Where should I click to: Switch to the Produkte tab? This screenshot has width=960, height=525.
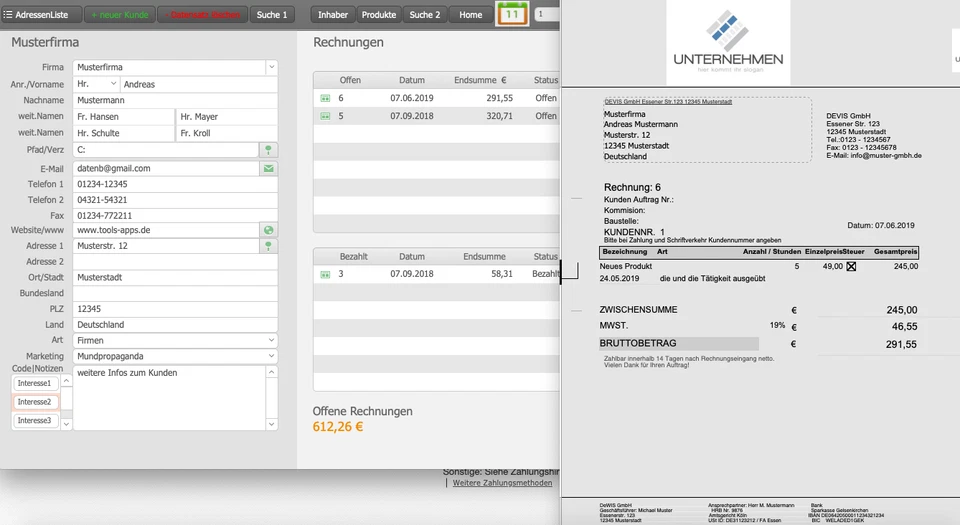click(x=379, y=15)
